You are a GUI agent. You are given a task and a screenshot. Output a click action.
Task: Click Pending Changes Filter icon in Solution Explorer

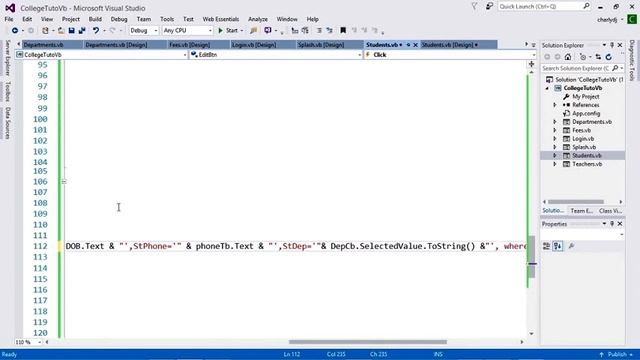pyautogui.click(x=583, y=57)
